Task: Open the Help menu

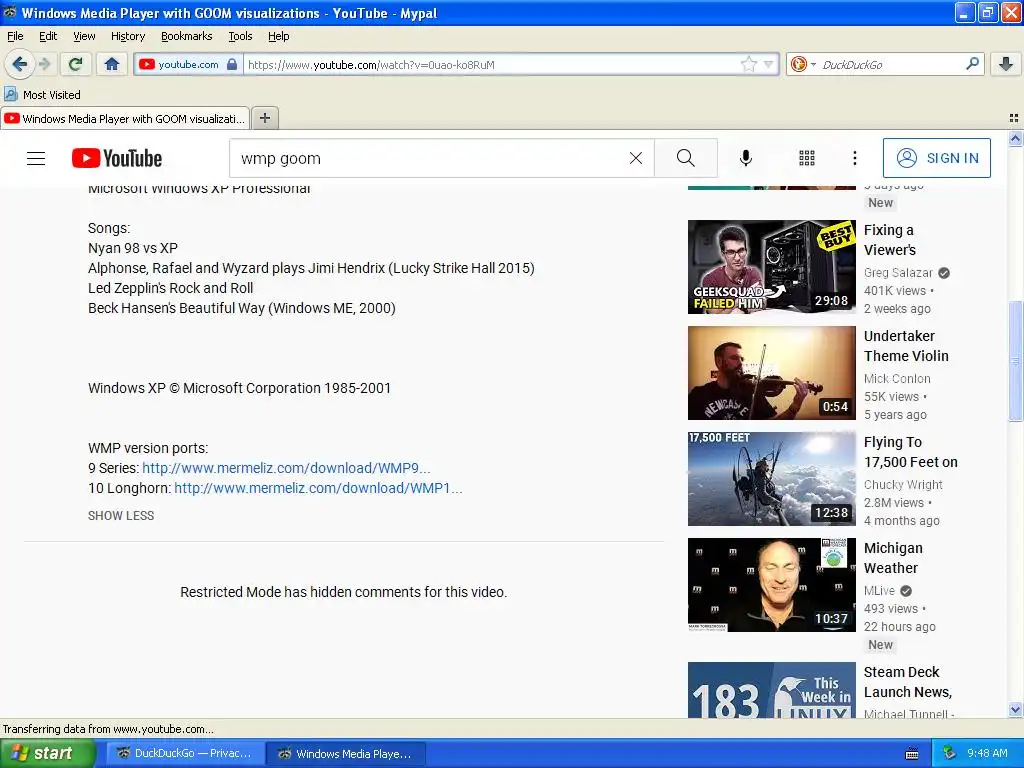Action: point(278,36)
